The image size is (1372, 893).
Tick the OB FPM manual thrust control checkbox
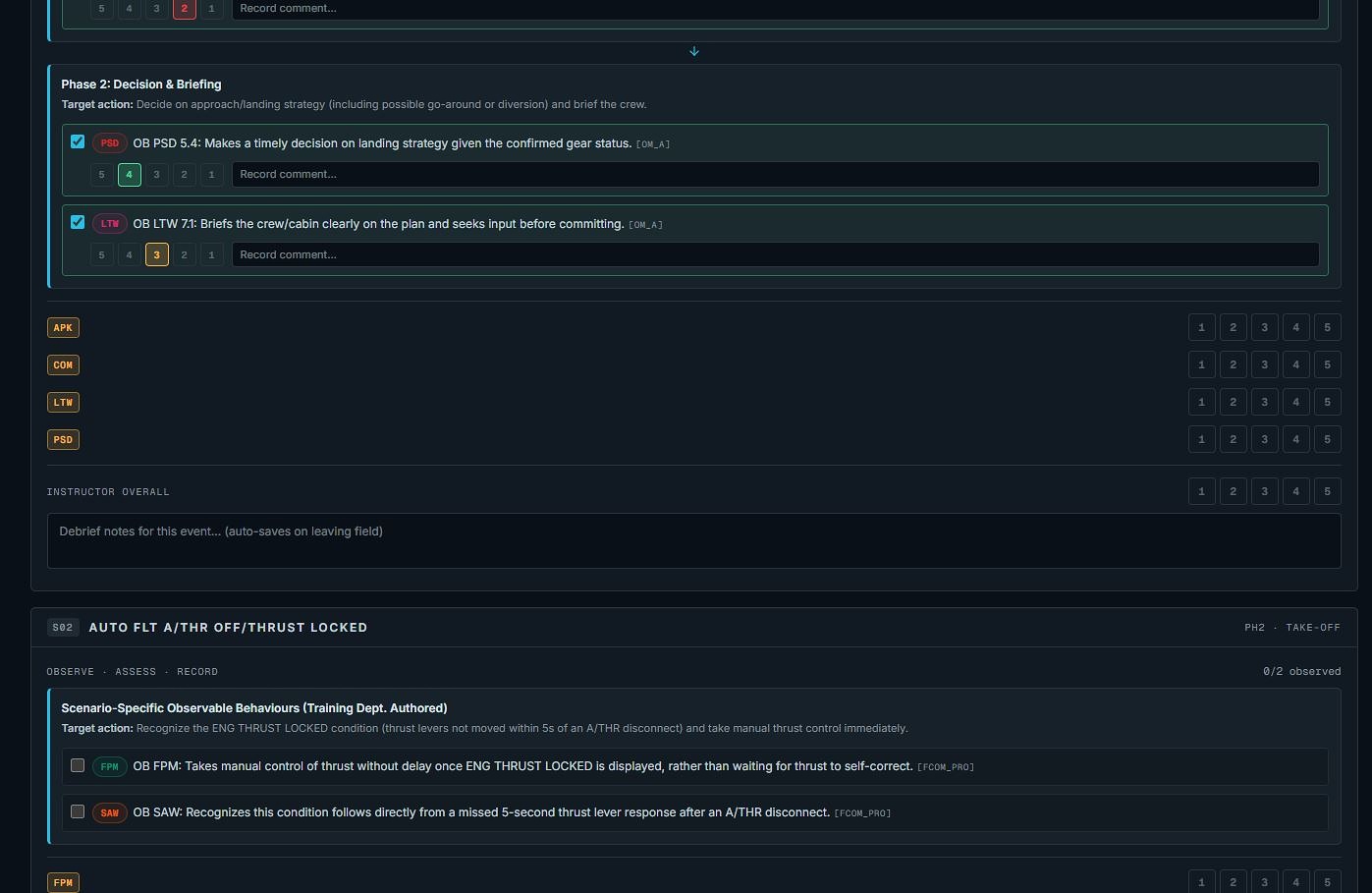[x=78, y=764]
